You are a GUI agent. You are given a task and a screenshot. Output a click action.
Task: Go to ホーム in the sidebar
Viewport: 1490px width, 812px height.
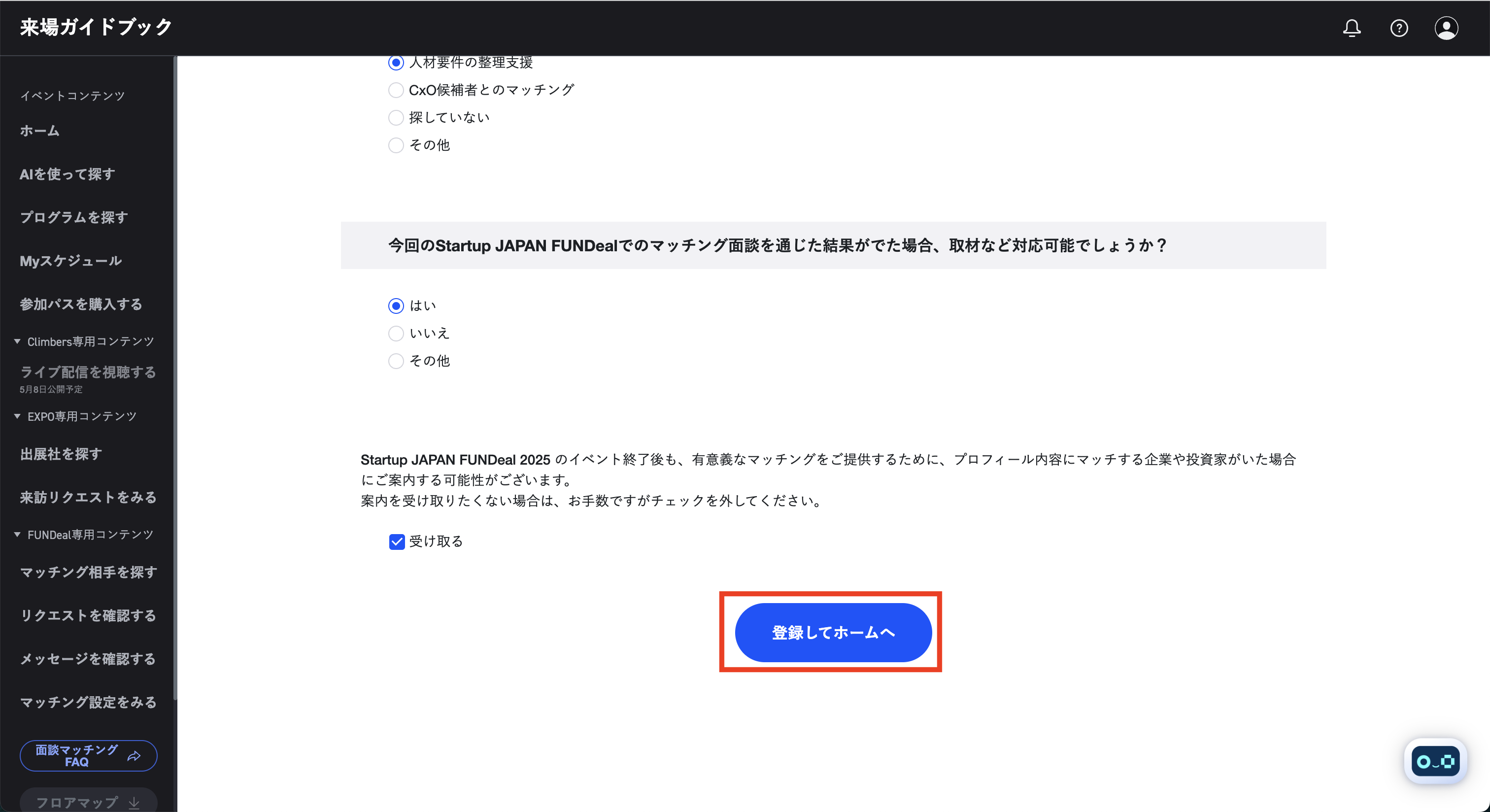[x=40, y=131]
